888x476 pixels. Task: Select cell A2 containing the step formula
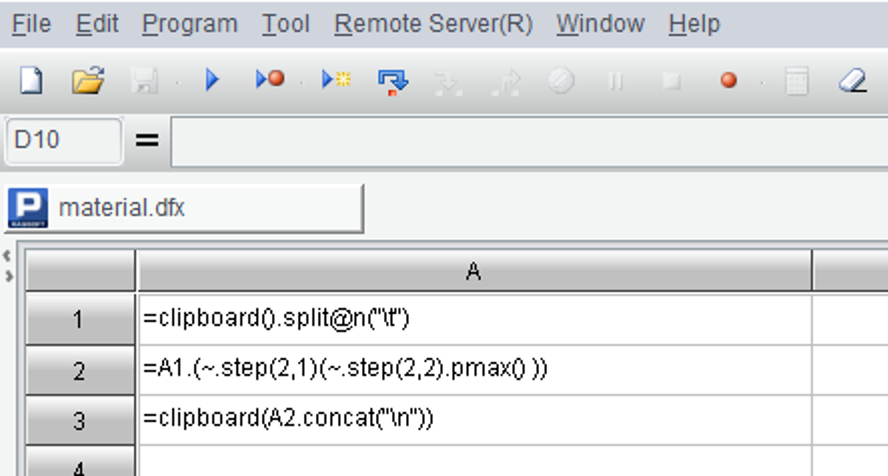pyautogui.click(x=473, y=369)
